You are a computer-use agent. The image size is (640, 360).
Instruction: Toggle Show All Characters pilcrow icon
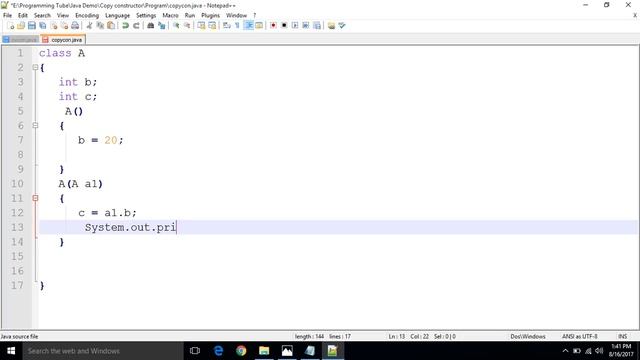point(237,26)
